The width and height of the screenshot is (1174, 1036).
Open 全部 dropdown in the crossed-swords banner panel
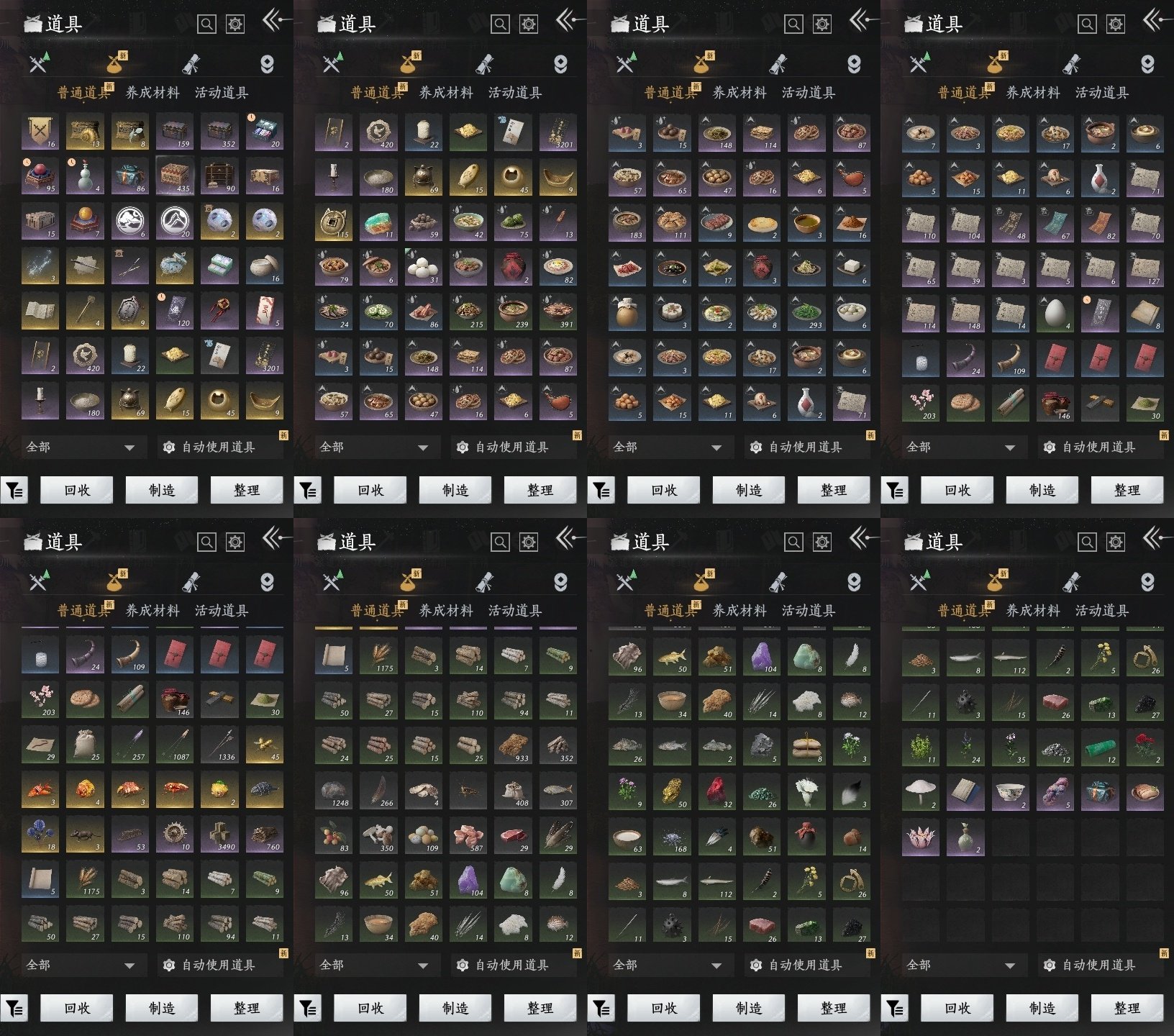click(81, 447)
